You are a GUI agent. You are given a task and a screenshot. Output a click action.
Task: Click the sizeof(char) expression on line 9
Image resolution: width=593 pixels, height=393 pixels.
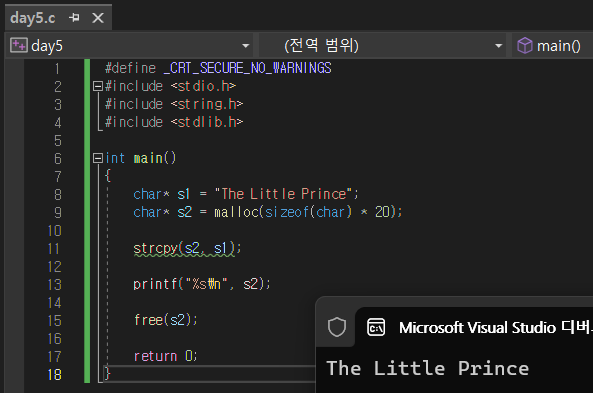pos(308,212)
